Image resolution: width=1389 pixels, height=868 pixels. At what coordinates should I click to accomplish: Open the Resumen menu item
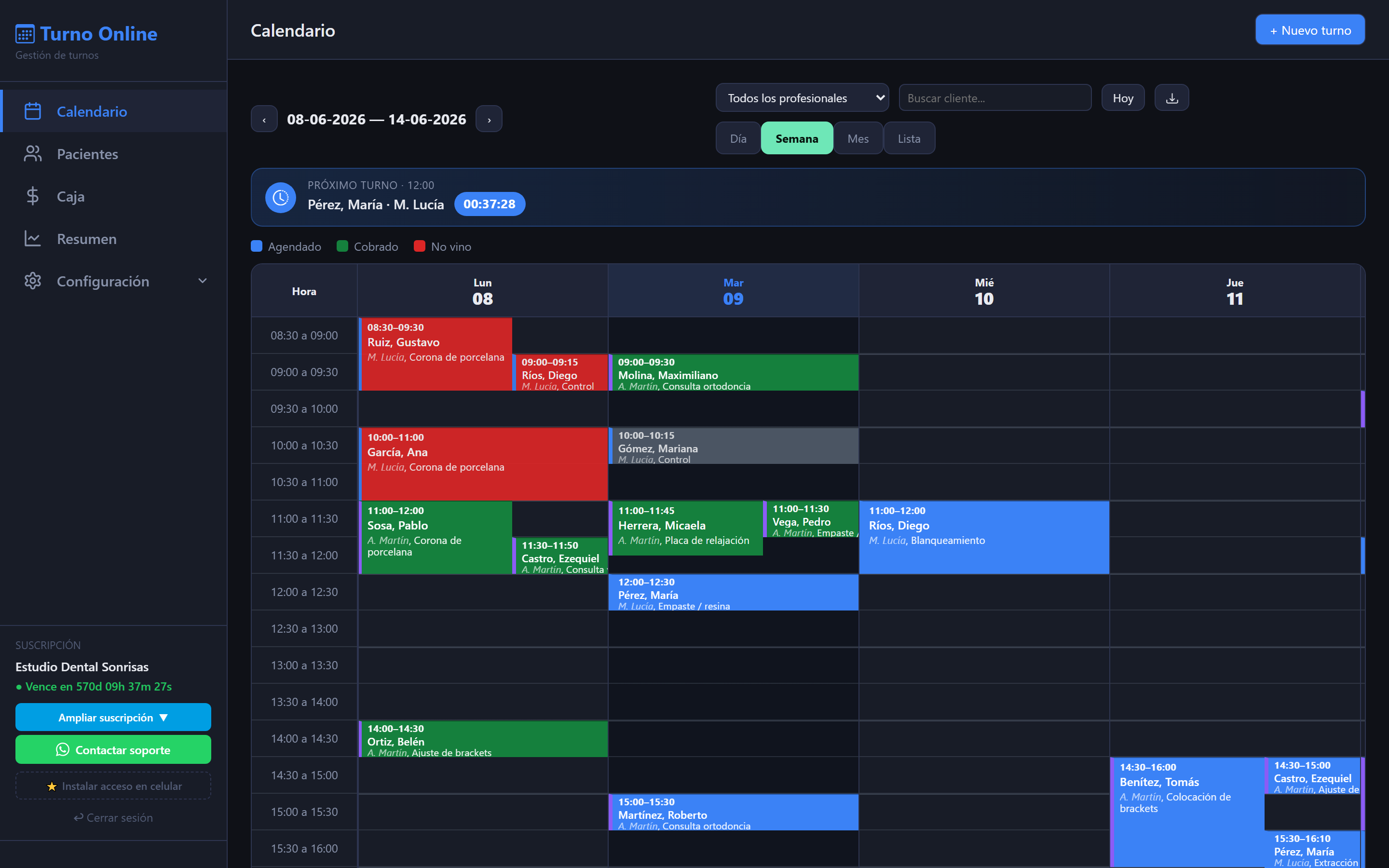[114, 239]
